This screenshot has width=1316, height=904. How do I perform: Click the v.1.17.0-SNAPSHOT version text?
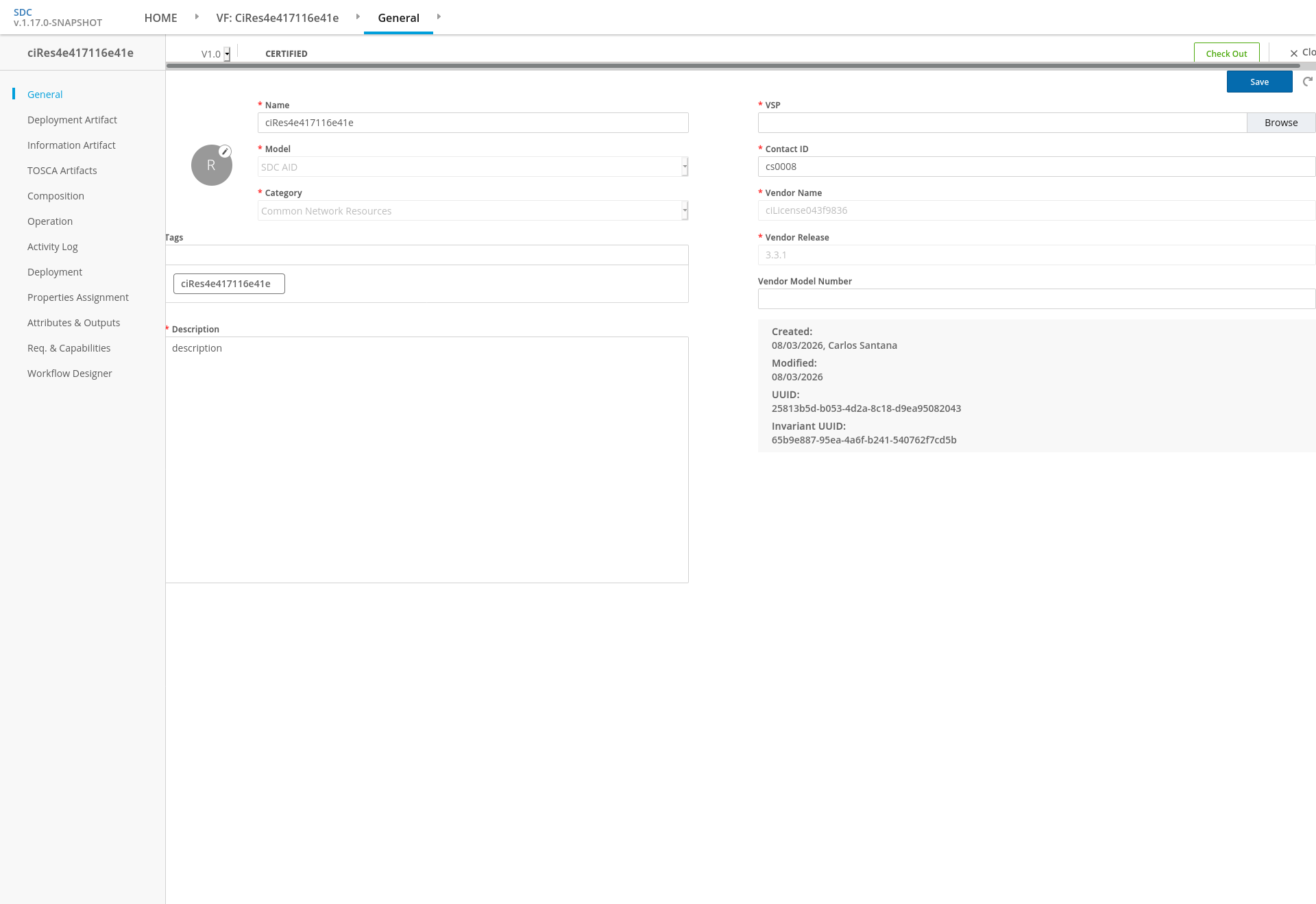tap(58, 23)
